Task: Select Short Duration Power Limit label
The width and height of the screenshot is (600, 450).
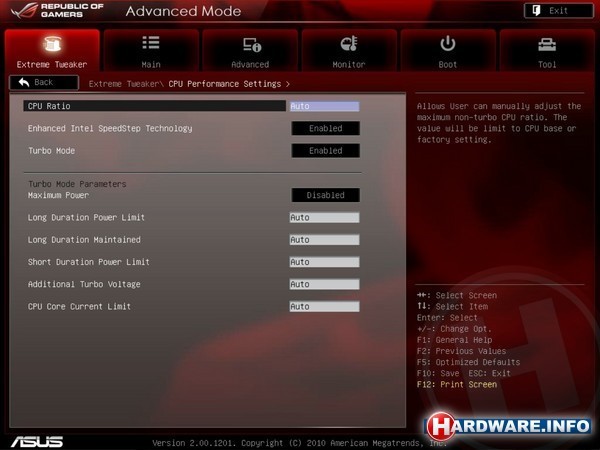Action: click(x=89, y=262)
